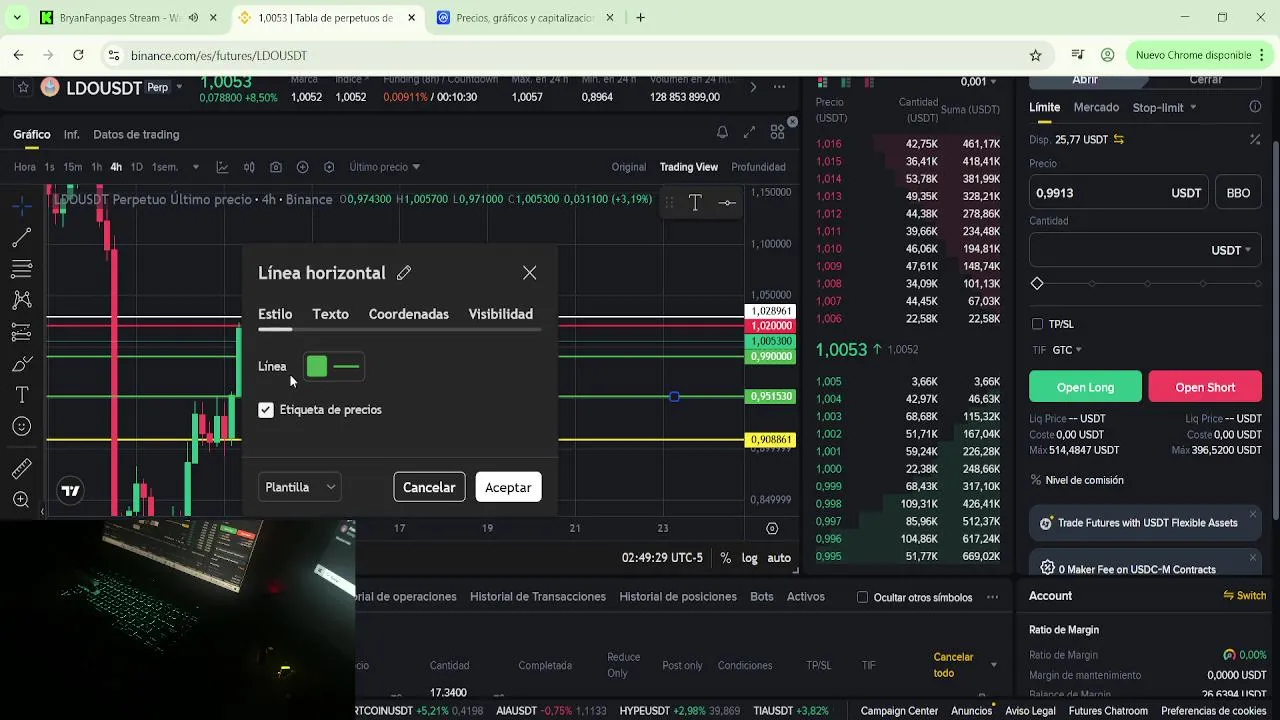
Task: Open Stop-limit order type dropdown
Action: point(1165,107)
